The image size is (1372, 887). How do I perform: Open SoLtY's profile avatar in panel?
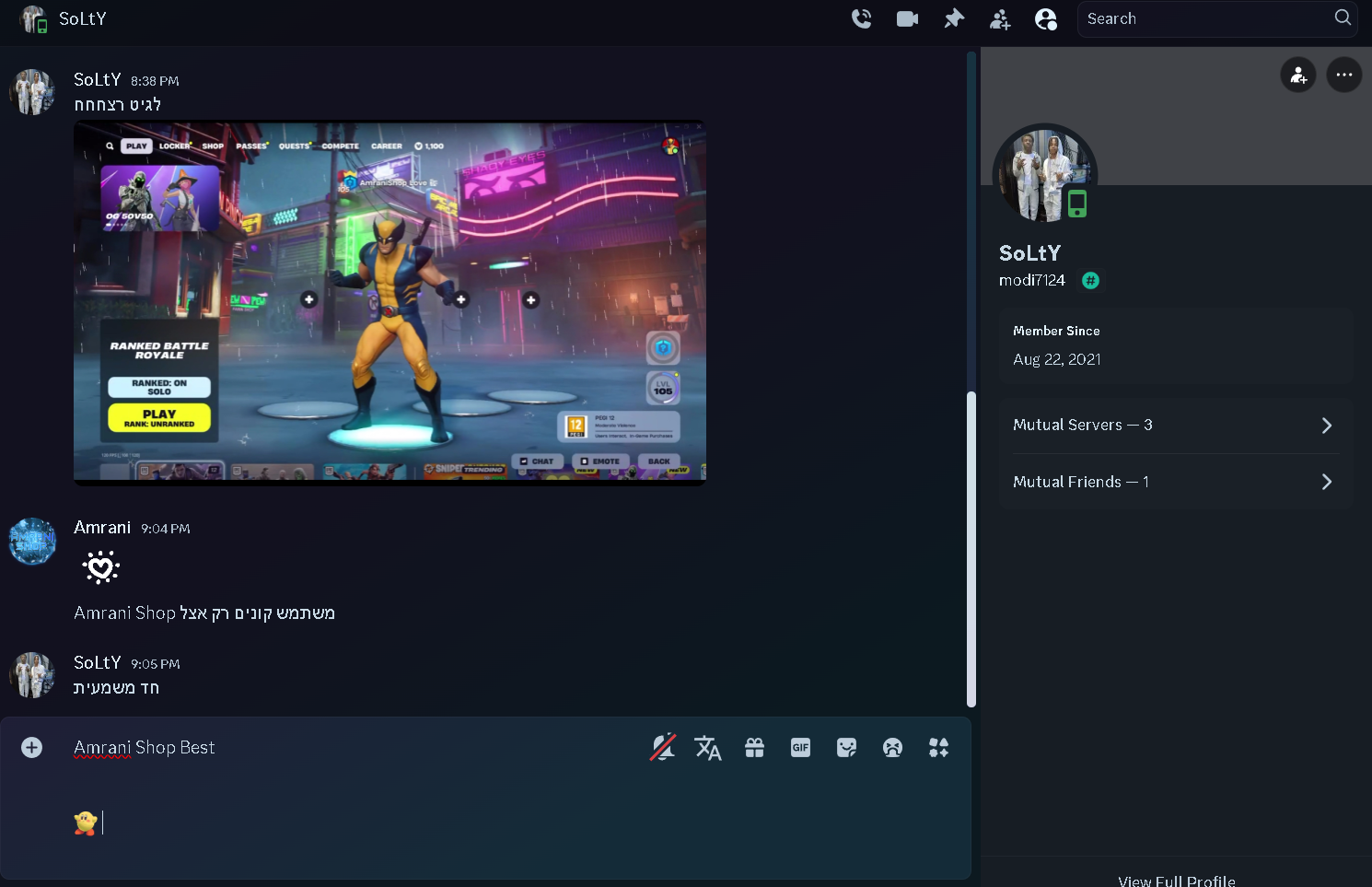[1044, 175]
